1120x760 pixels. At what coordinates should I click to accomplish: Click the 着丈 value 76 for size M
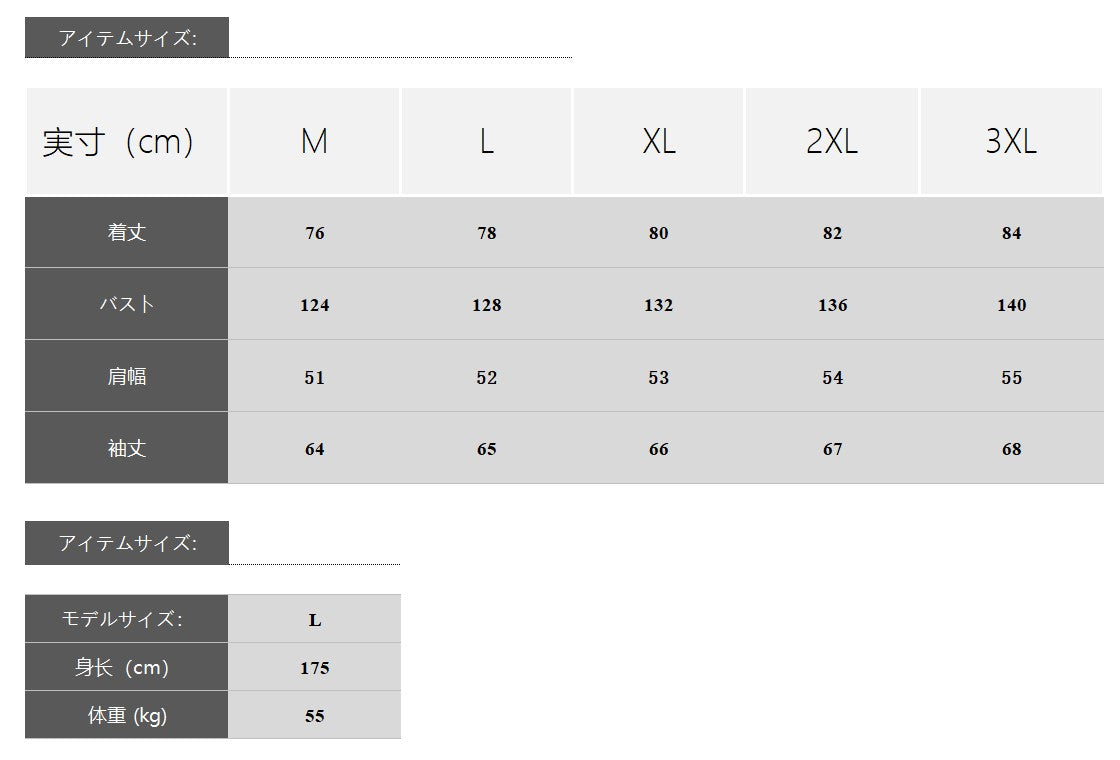pyautogui.click(x=314, y=233)
